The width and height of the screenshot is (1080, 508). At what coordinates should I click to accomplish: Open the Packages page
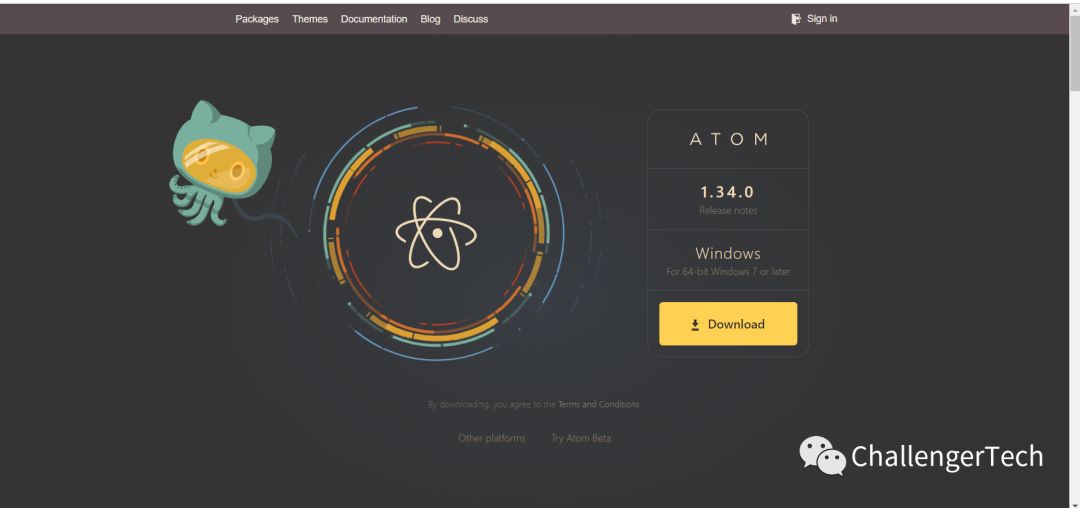click(x=257, y=19)
